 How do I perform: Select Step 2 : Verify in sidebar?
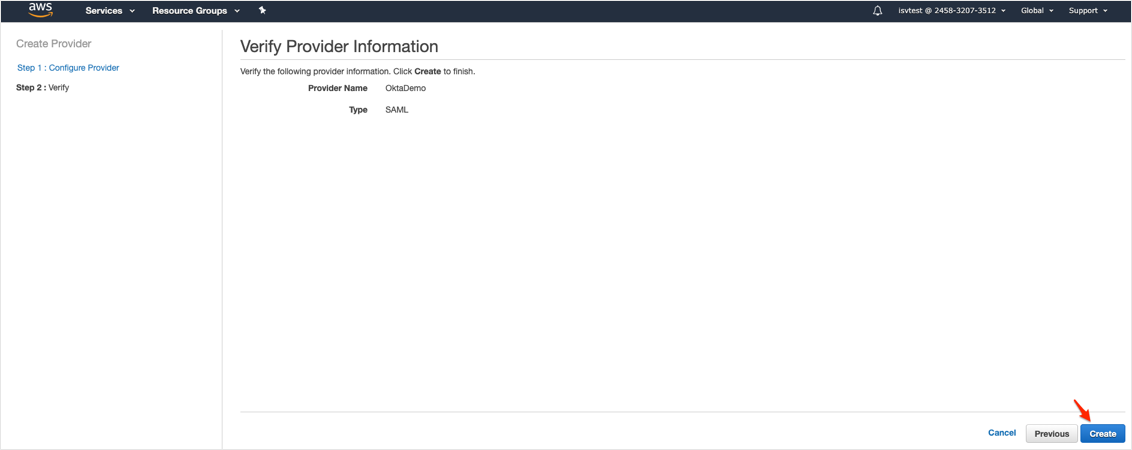point(43,88)
